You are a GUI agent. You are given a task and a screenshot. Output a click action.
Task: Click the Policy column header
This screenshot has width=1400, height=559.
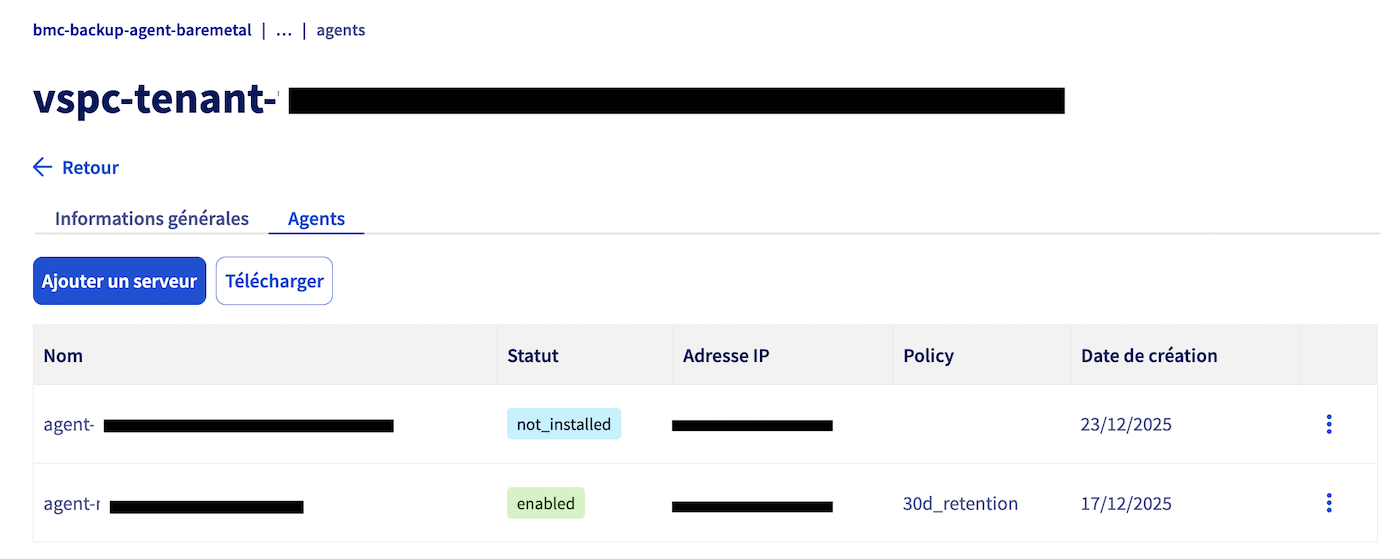click(x=928, y=356)
